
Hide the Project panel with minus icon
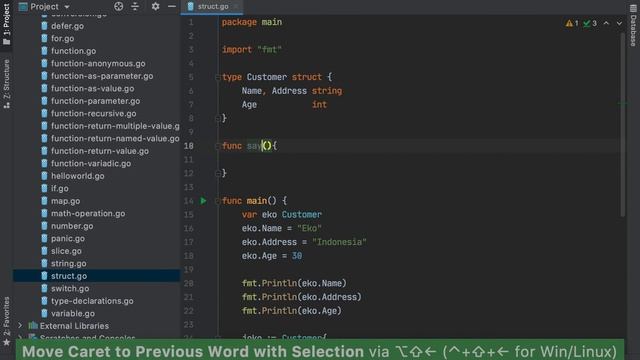click(172, 7)
